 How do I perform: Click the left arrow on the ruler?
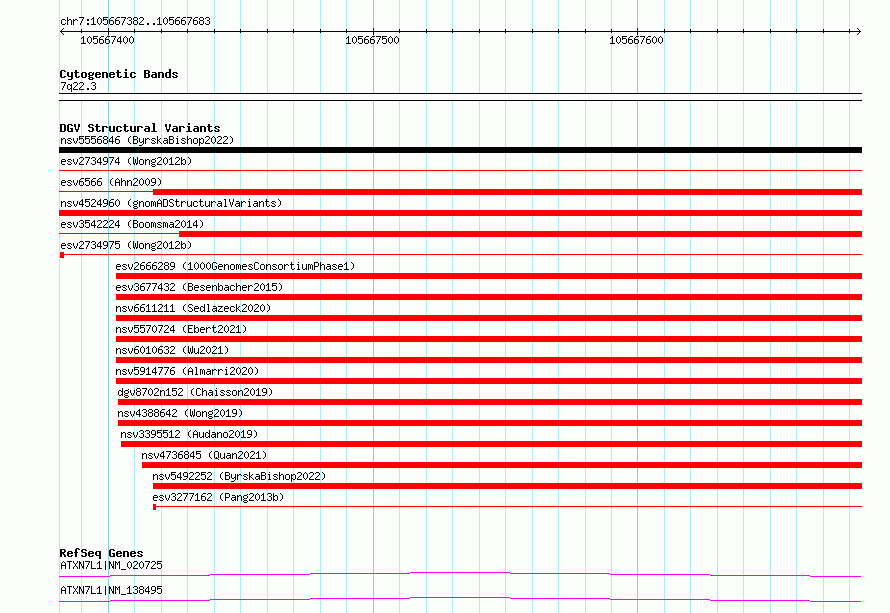(x=62, y=32)
